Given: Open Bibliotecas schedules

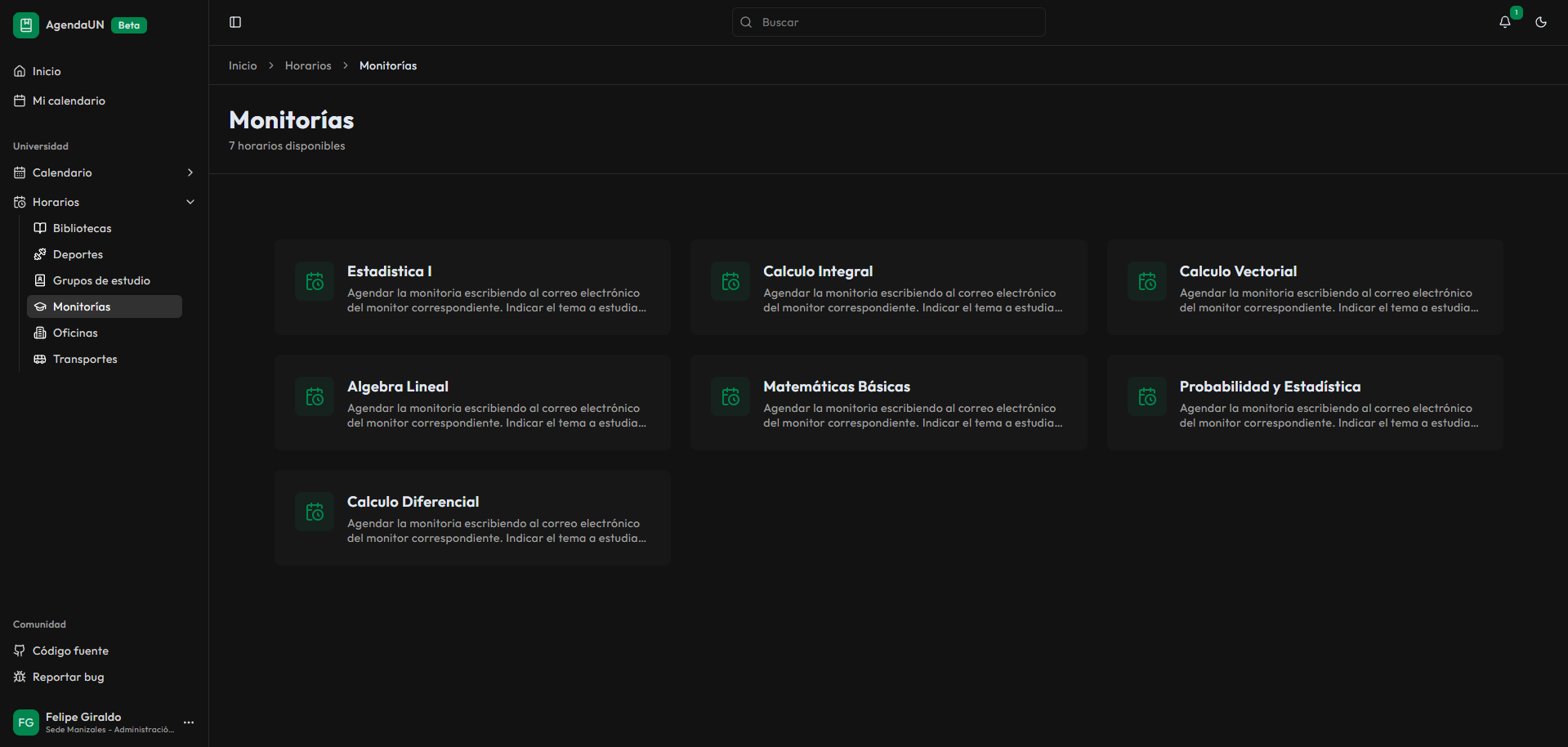Looking at the screenshot, I should (105, 228).
